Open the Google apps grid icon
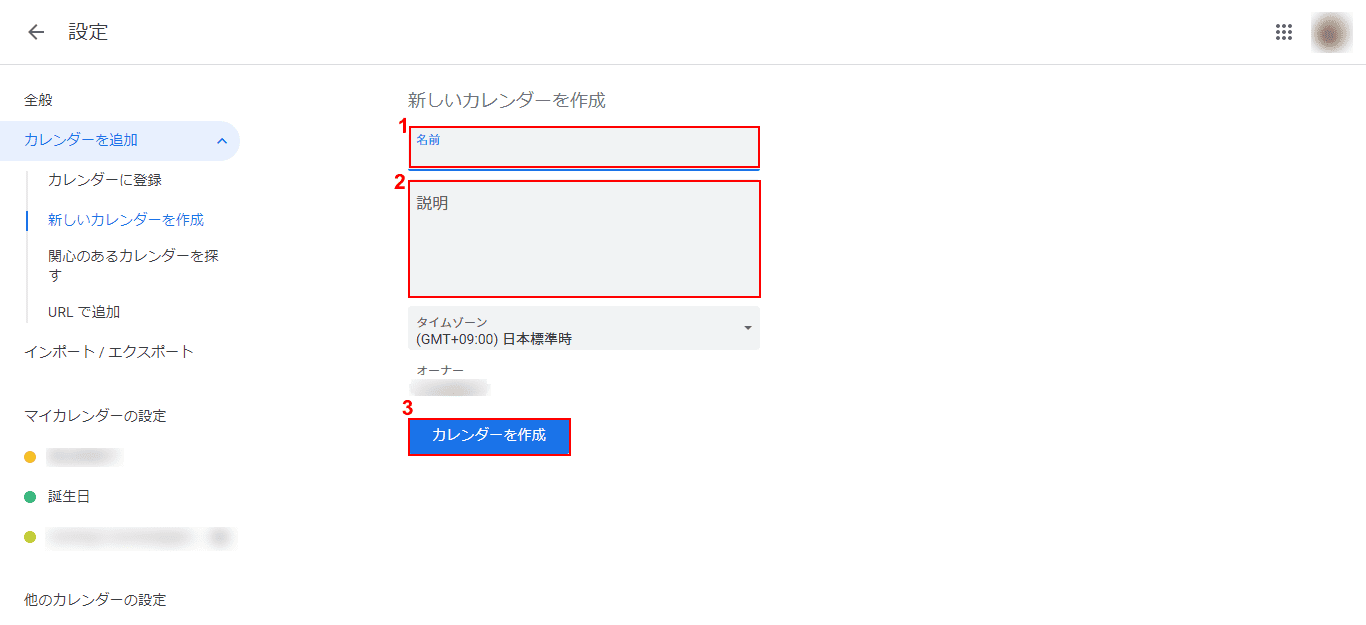Screen dimensions: 1366x625 point(1284,32)
